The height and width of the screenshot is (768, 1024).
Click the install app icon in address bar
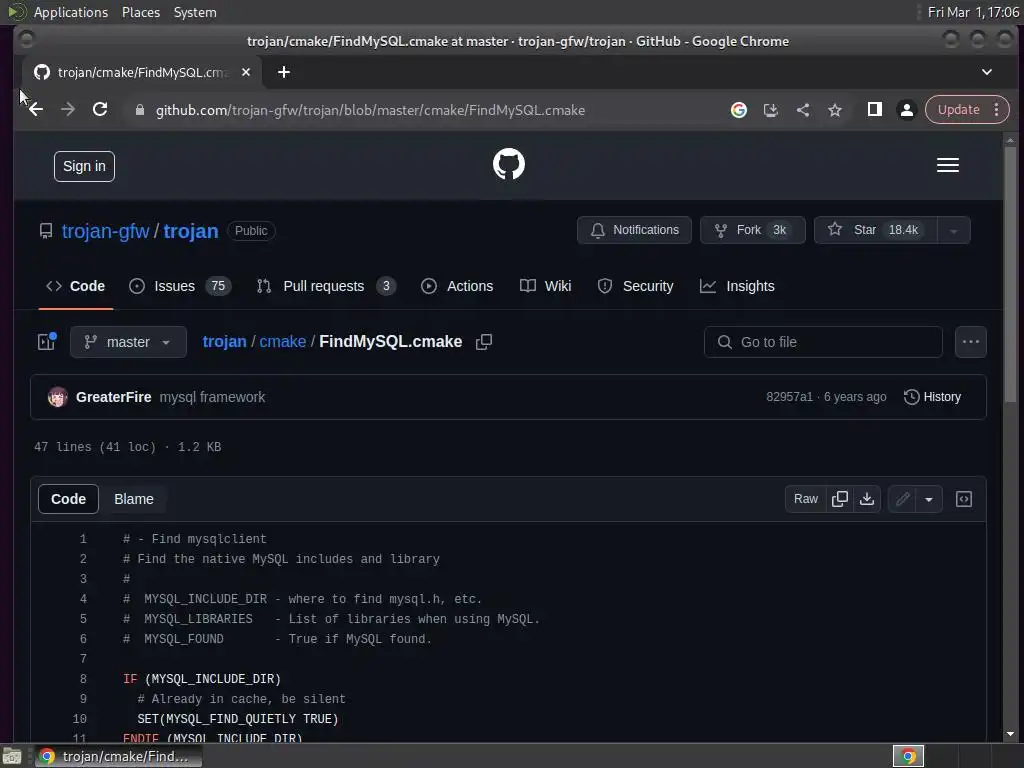771,110
